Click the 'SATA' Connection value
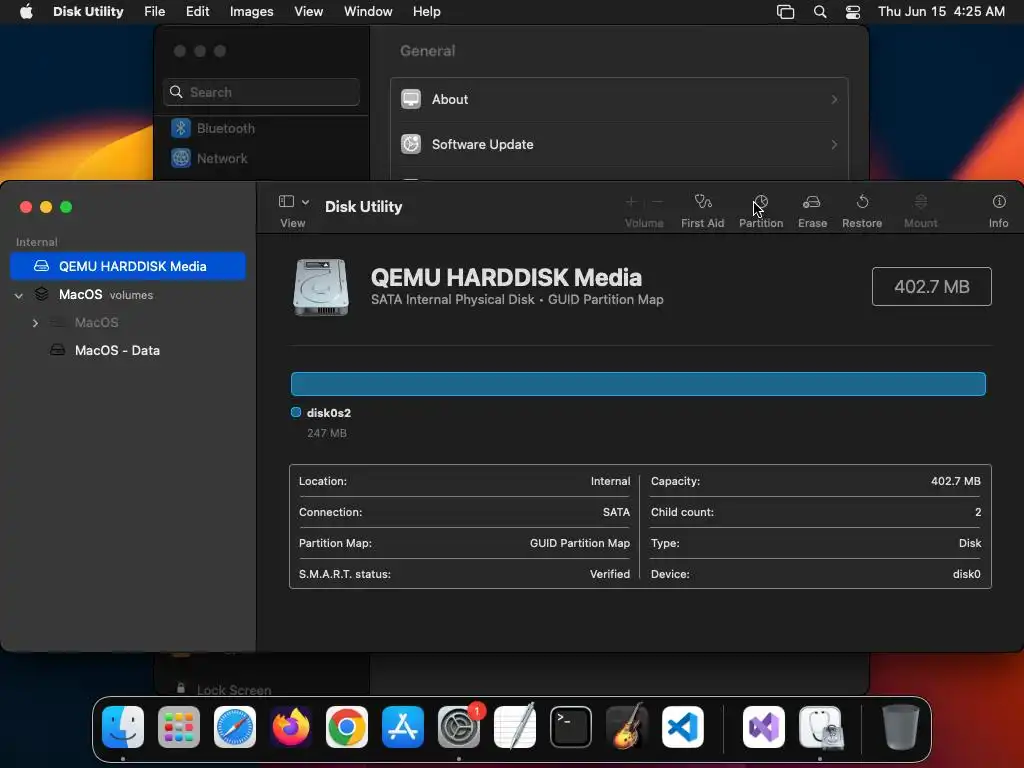Screen dimensions: 1024x768 click(x=616, y=512)
